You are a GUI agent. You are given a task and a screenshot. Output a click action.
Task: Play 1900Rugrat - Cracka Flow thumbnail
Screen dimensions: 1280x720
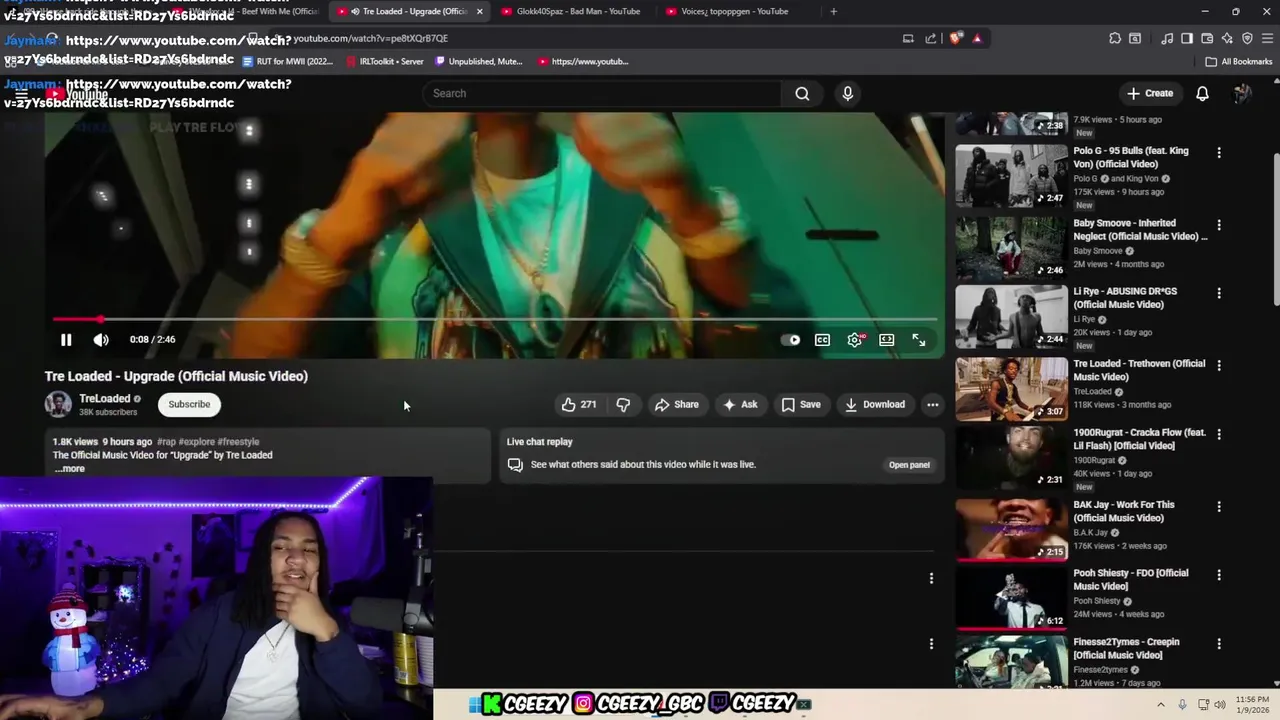[1011, 457]
